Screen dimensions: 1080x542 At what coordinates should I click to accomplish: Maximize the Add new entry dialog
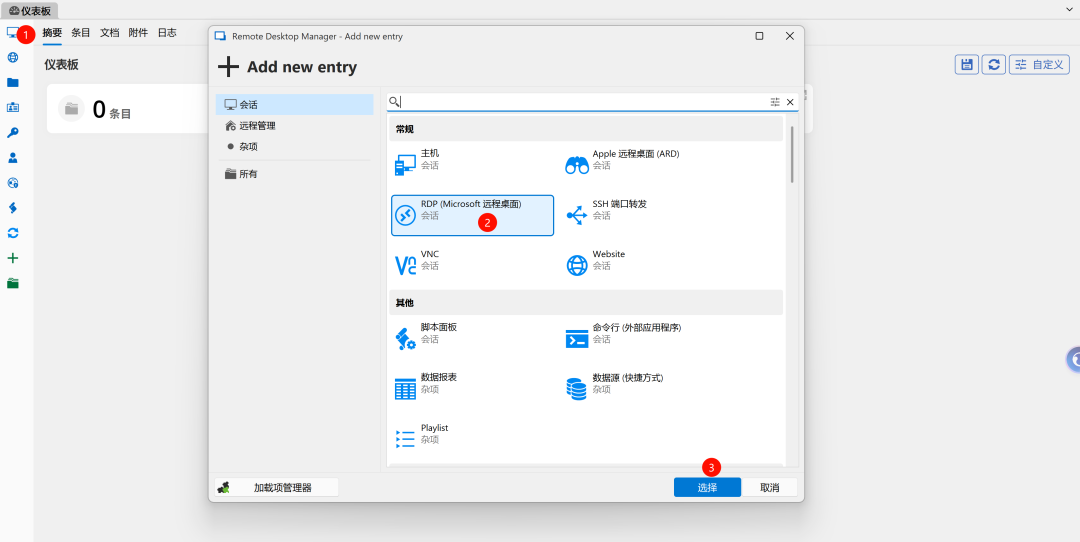tap(759, 36)
